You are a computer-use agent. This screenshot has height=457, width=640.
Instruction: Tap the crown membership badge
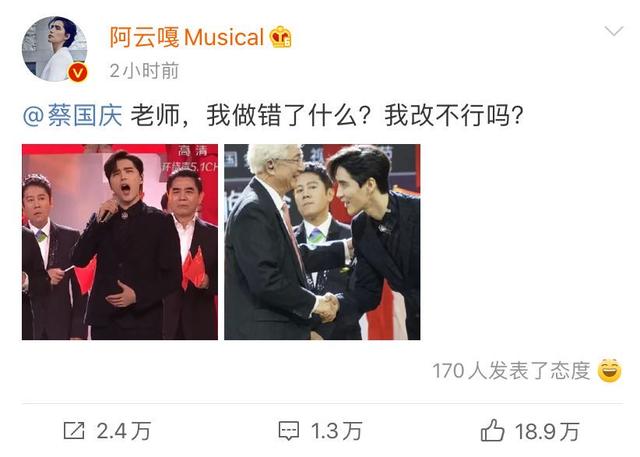[281, 37]
